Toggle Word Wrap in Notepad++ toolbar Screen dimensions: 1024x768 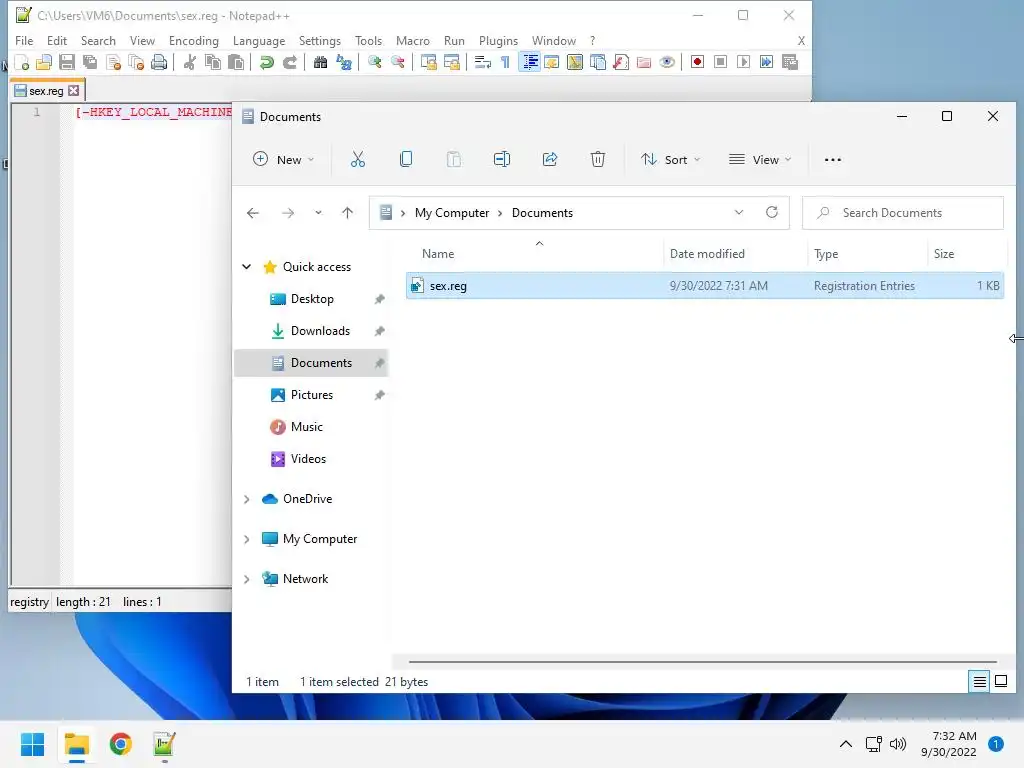483,62
